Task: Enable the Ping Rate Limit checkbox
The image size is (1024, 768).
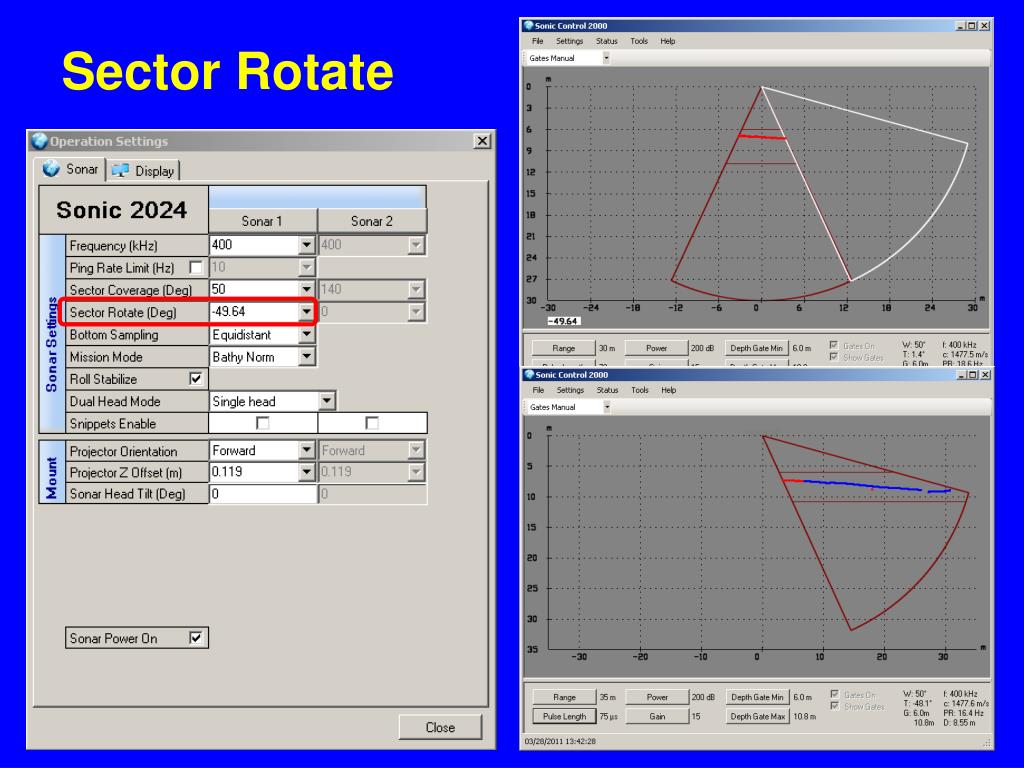Action: pyautogui.click(x=195, y=267)
